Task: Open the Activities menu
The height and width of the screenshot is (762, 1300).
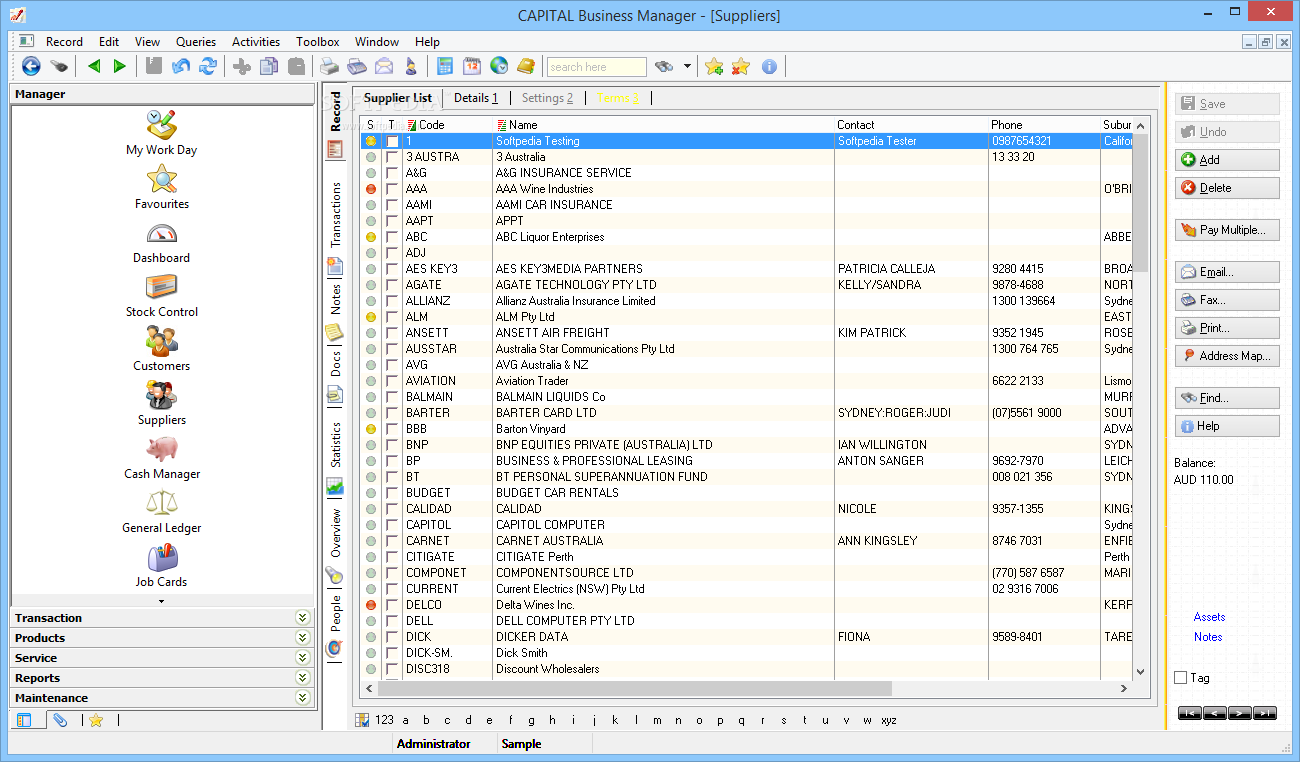Action: [256, 42]
